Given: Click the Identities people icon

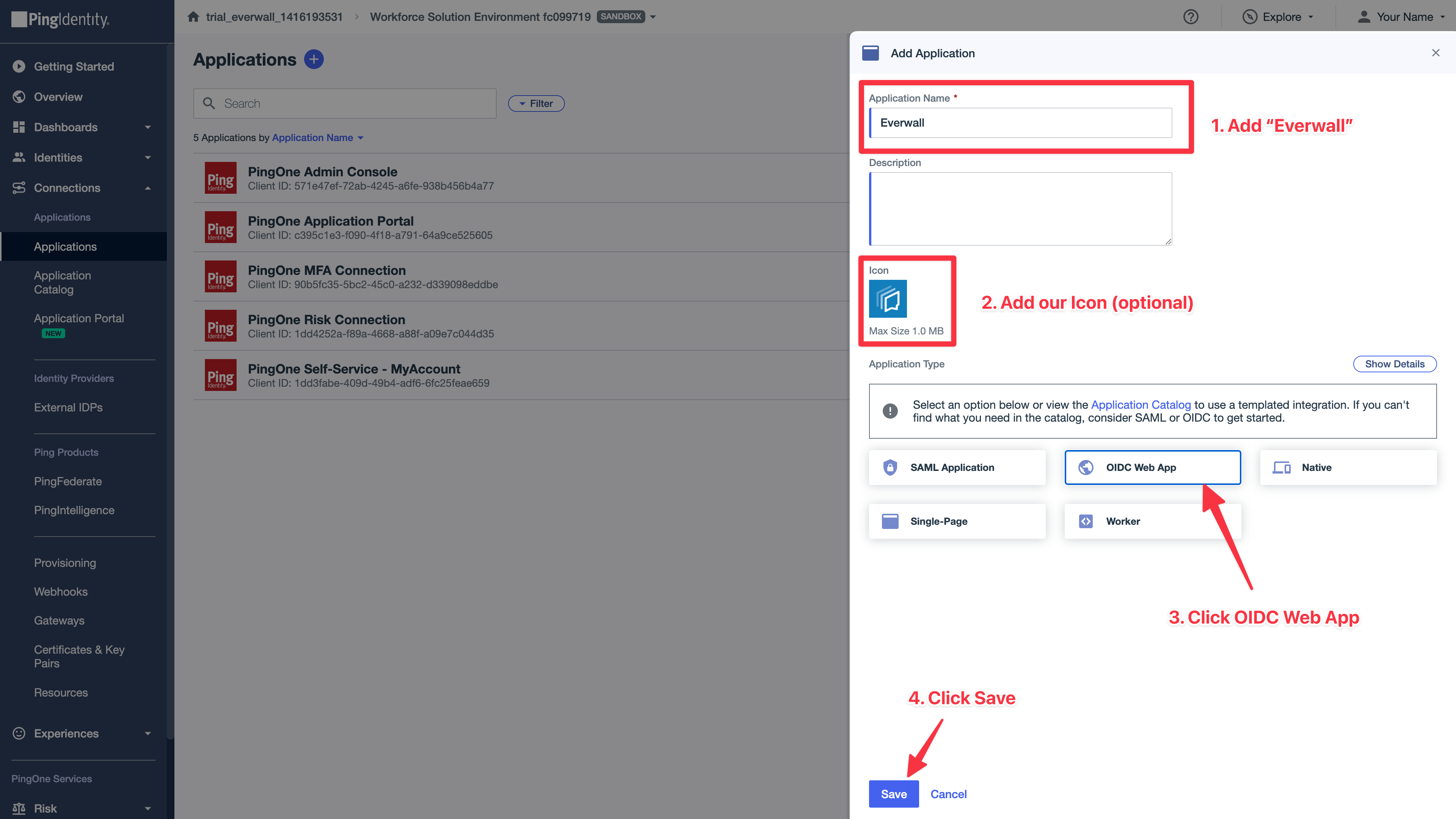Looking at the screenshot, I should tap(19, 157).
